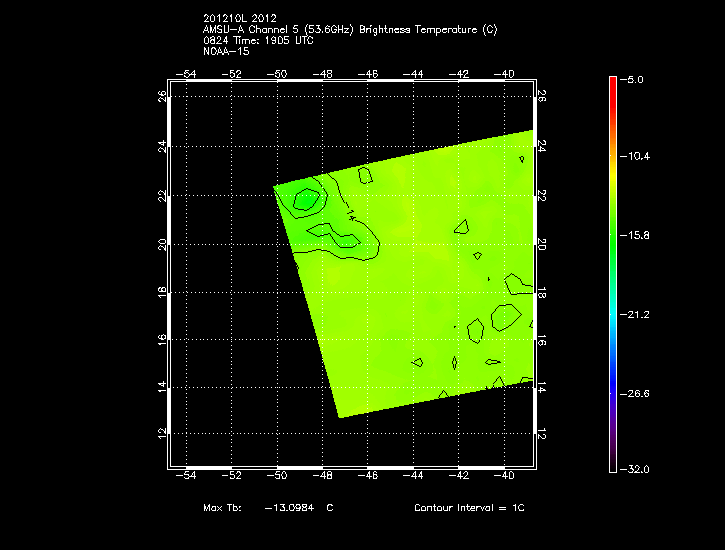
Task: Click the NOAA-15 satellite label
Action: pyautogui.click(x=223, y=49)
